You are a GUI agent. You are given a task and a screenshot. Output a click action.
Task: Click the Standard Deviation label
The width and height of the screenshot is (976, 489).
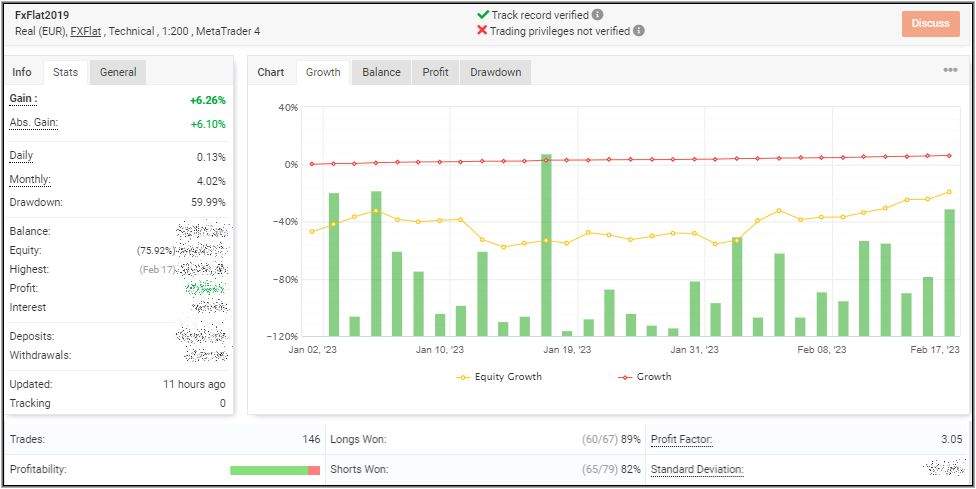coord(697,469)
